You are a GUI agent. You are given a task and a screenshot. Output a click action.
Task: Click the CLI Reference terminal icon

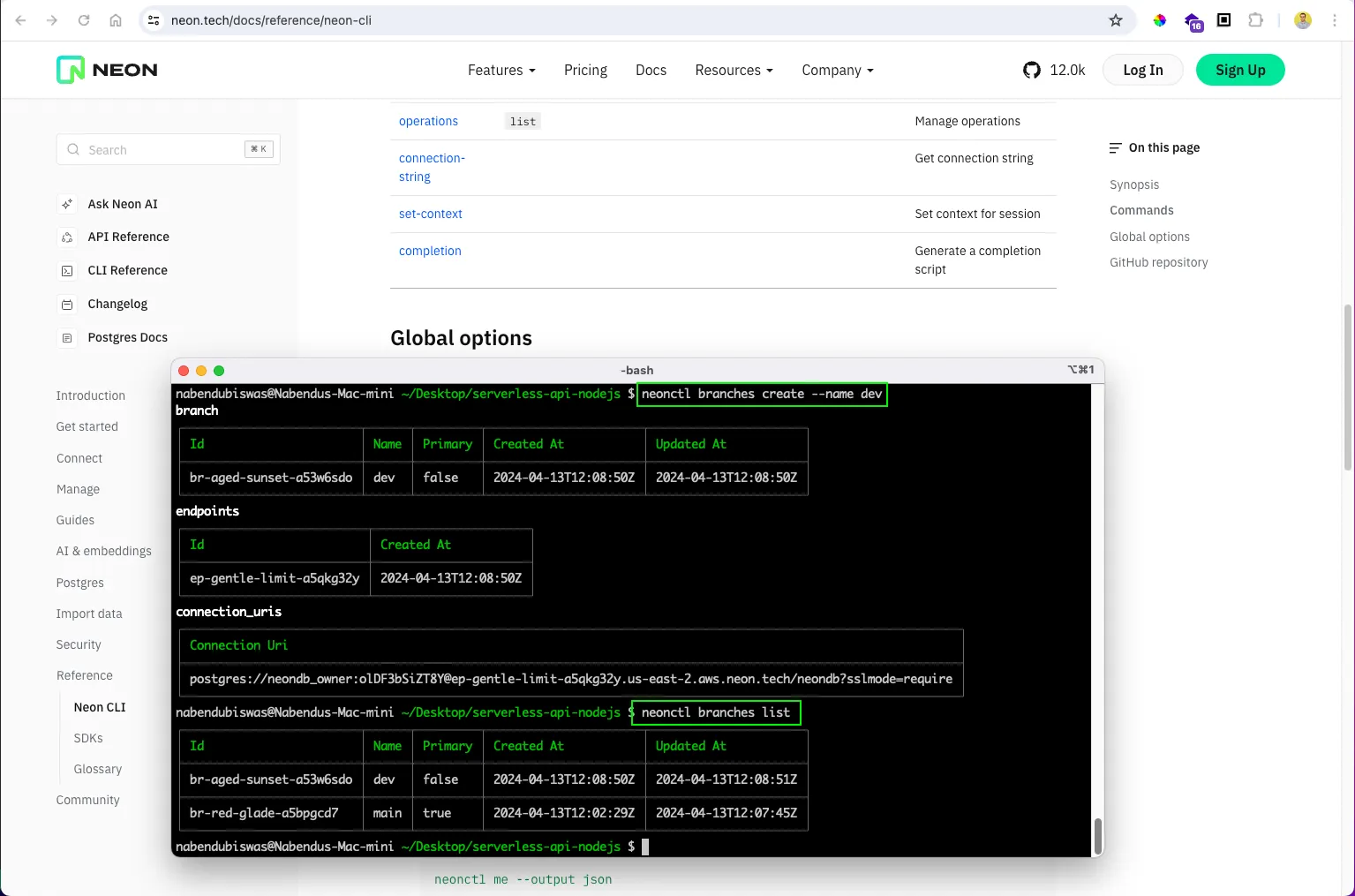click(67, 271)
